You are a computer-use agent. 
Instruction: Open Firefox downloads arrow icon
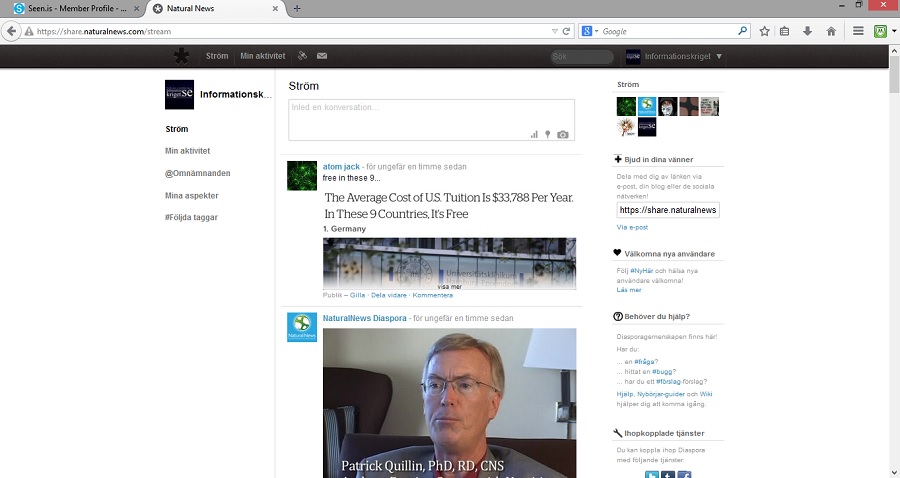pos(807,31)
